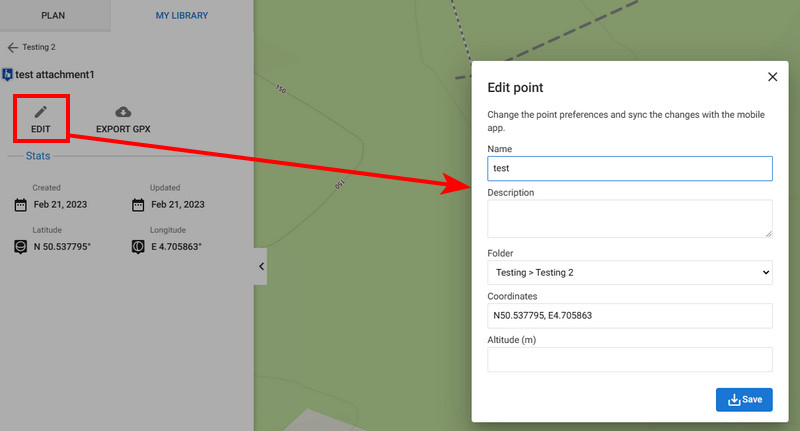The width and height of the screenshot is (800, 431).
Task: Focus the Name input field
Action: tap(629, 168)
